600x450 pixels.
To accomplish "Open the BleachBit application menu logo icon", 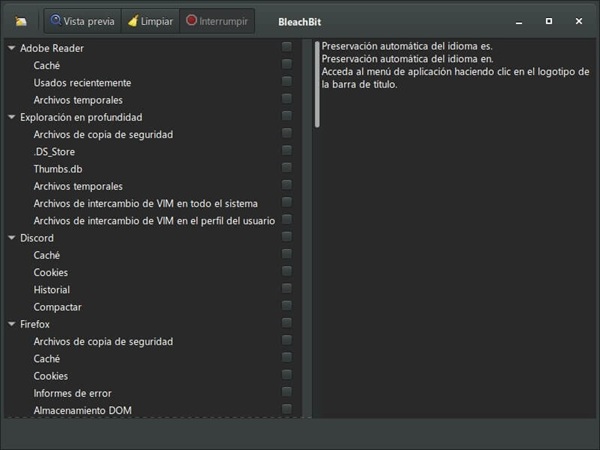I will pyautogui.click(x=21, y=21).
